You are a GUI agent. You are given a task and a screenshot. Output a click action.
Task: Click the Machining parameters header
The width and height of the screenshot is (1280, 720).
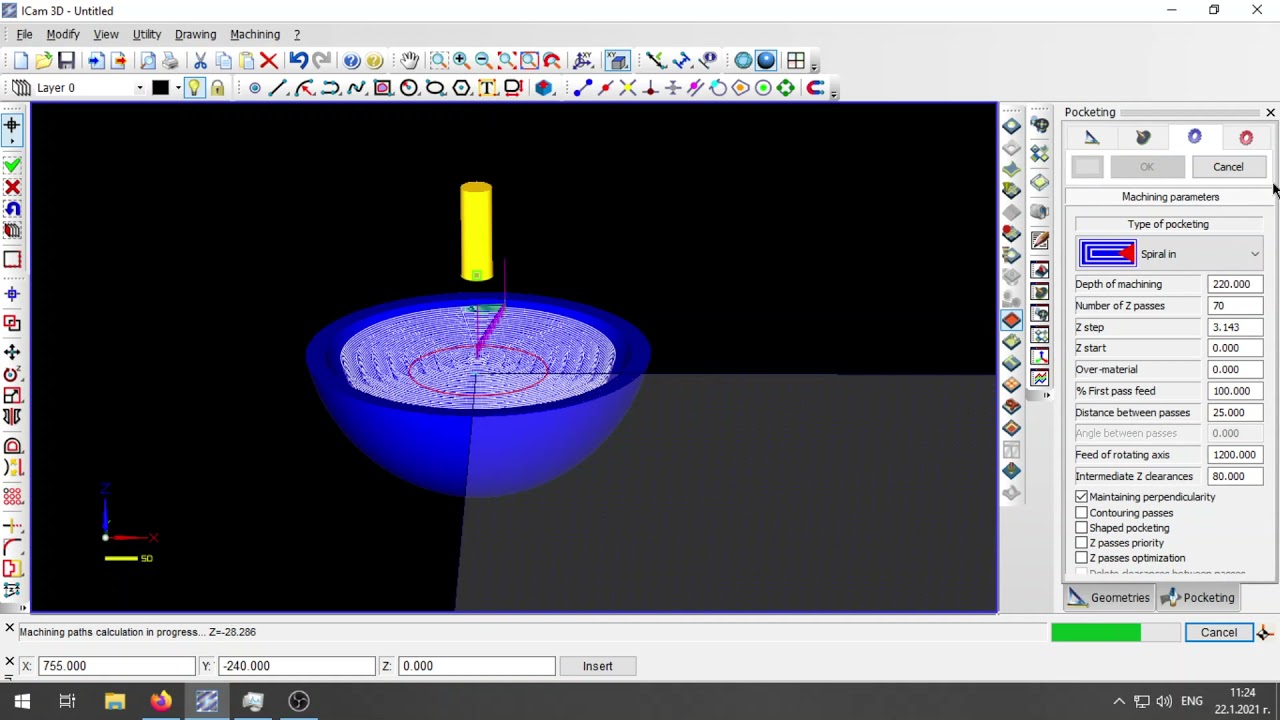(x=1170, y=197)
